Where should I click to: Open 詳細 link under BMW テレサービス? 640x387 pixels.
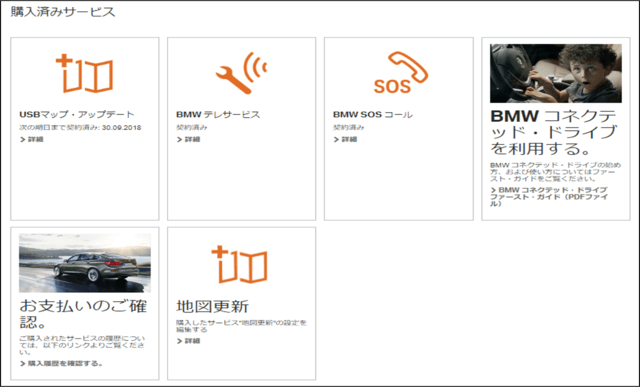click(x=188, y=140)
